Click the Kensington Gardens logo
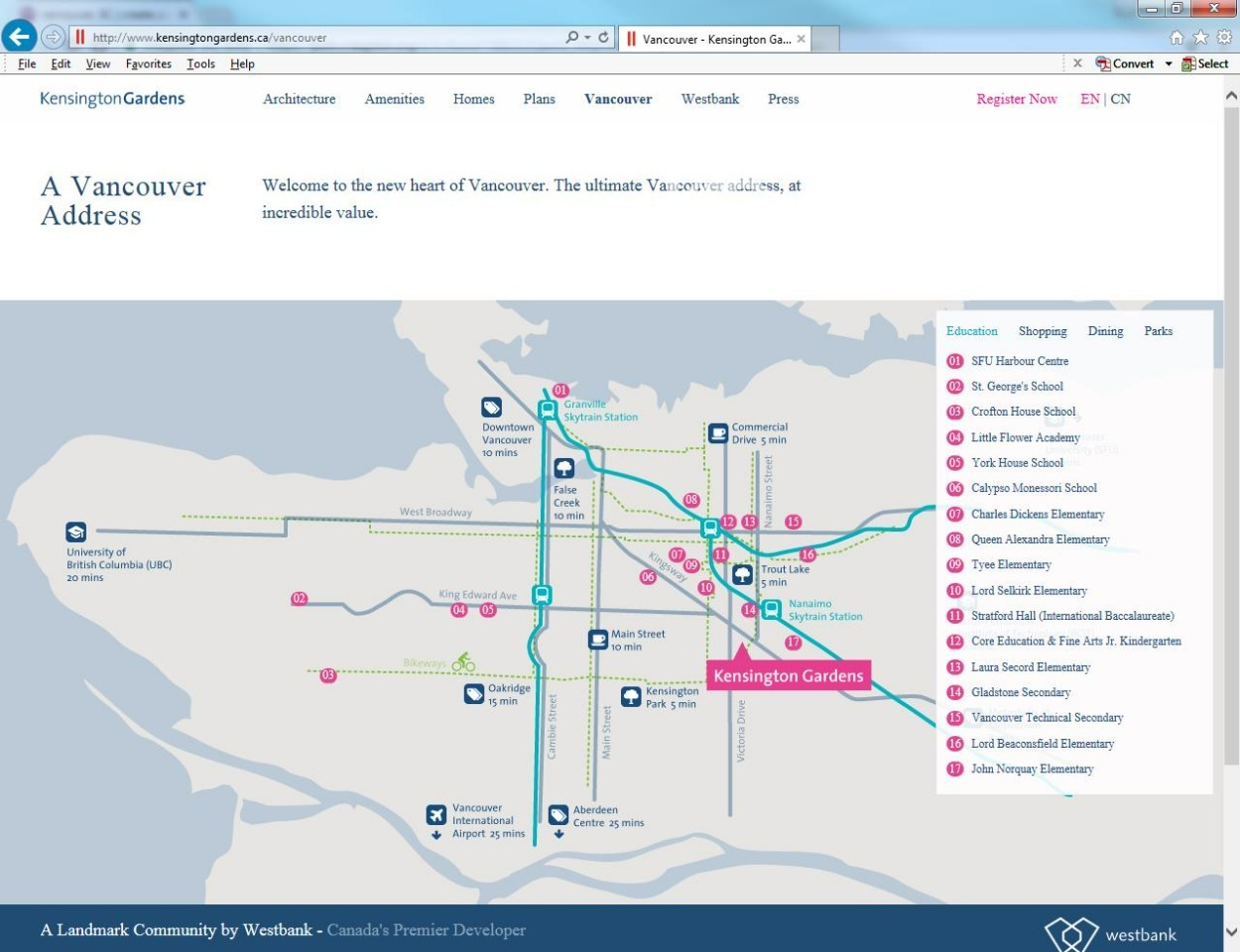The height and width of the screenshot is (952, 1240). 112,98
